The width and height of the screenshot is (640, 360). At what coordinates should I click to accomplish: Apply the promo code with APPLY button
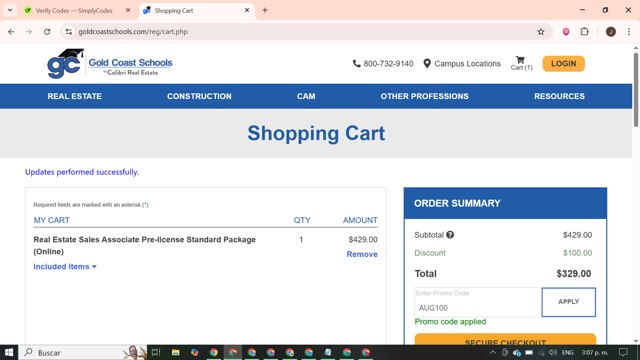(569, 302)
